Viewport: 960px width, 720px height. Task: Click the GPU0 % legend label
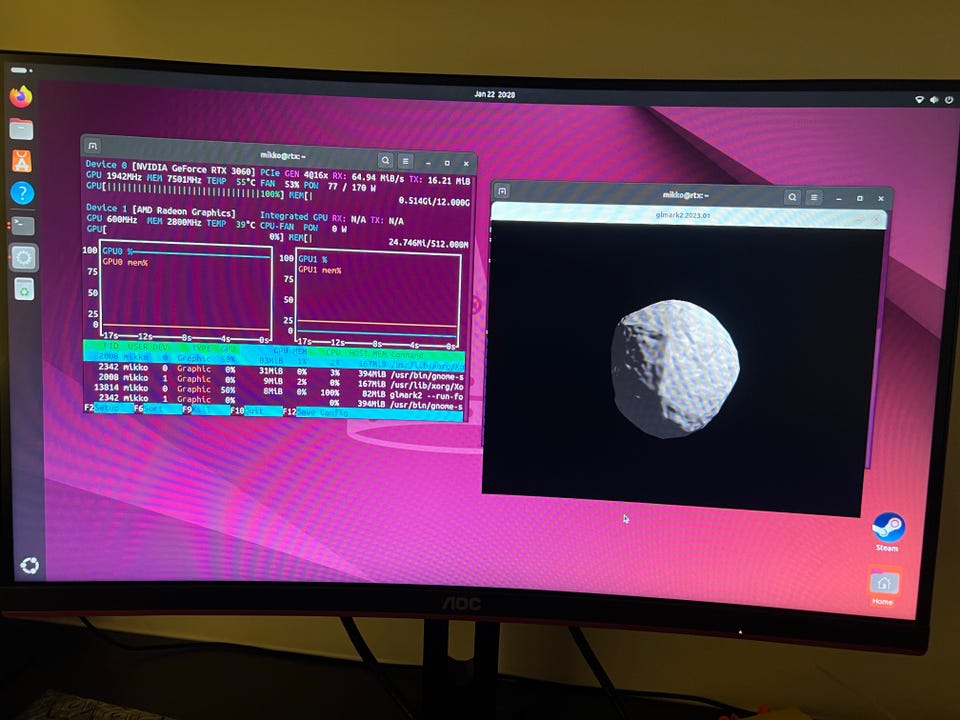[117, 251]
